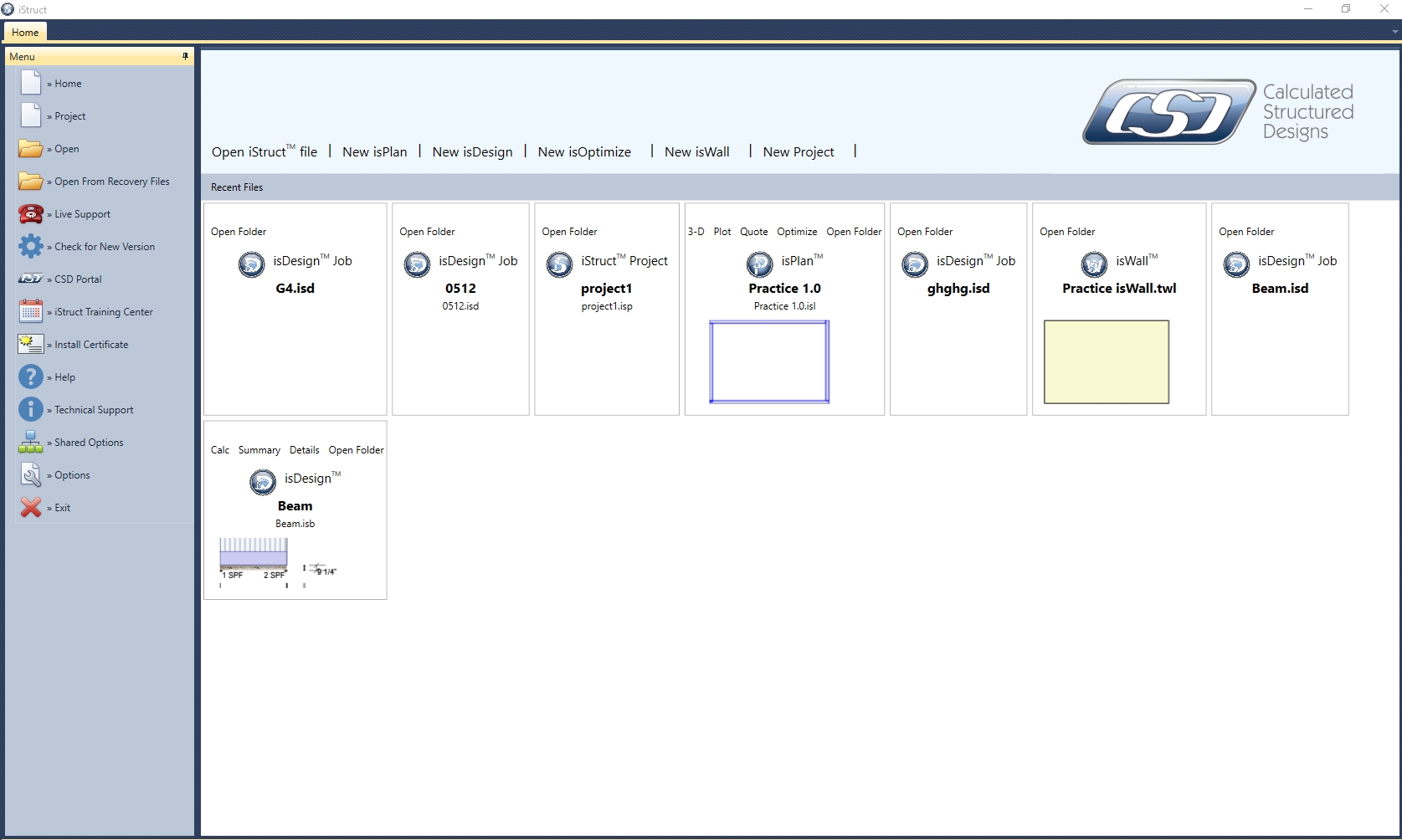Screen dimensions: 1402x840
Task: Click the New isPlan link
Action: pyautogui.click(x=374, y=152)
